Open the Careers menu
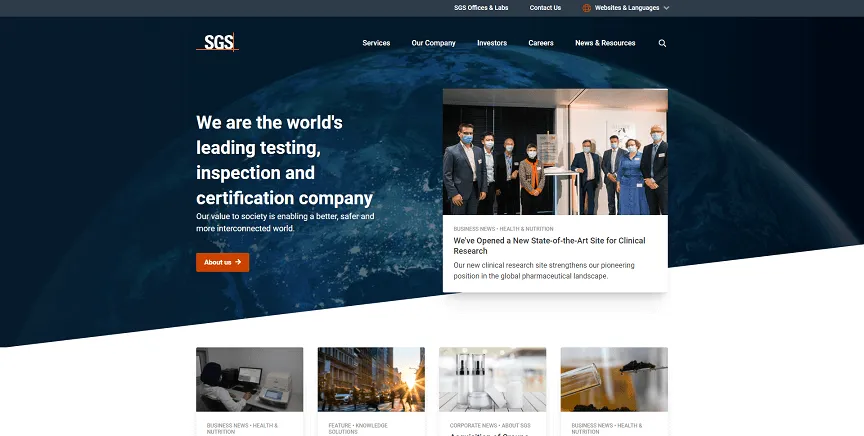This screenshot has height=436, width=864. [541, 43]
